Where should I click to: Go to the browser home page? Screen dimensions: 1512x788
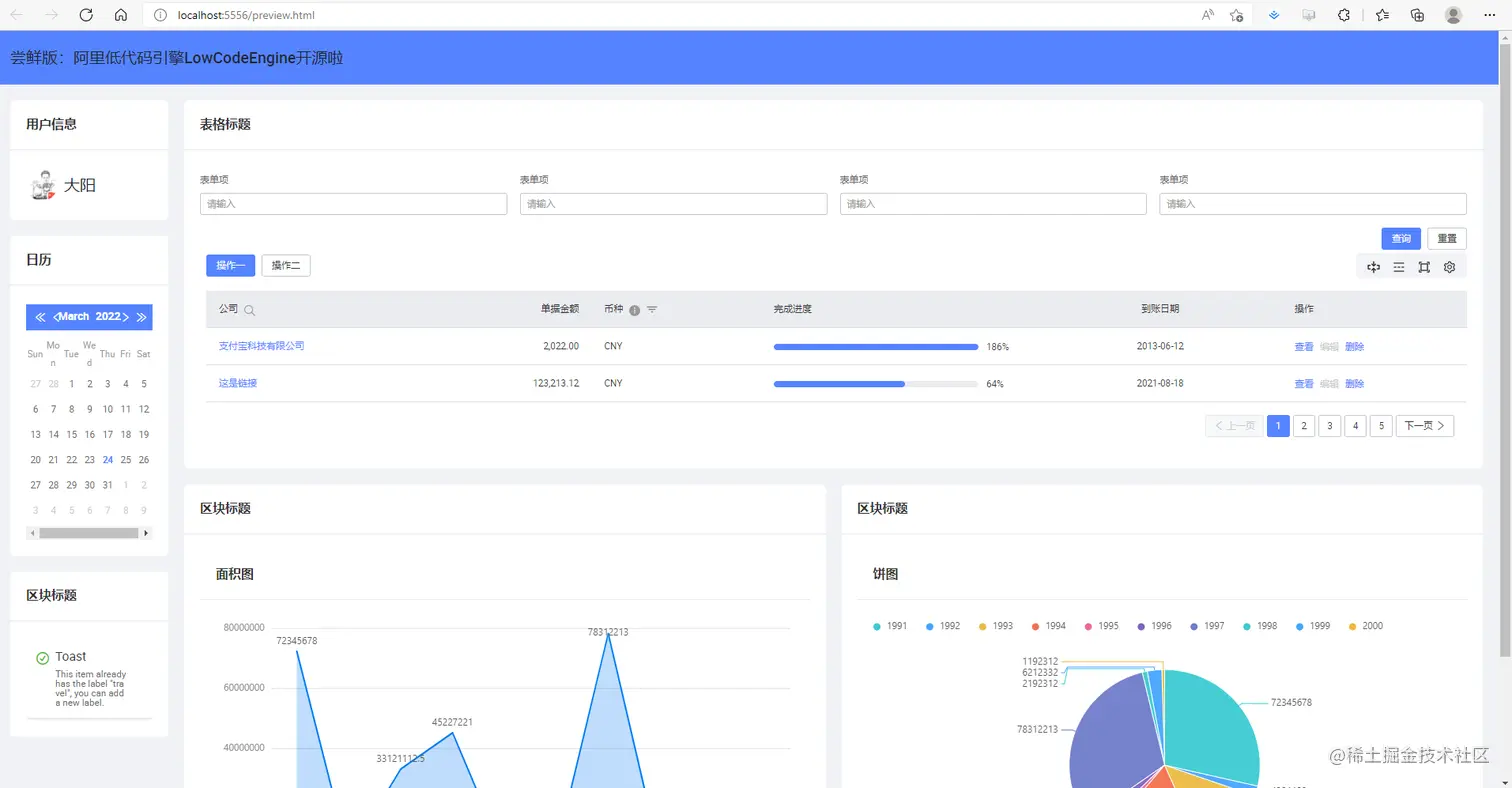[x=121, y=15]
